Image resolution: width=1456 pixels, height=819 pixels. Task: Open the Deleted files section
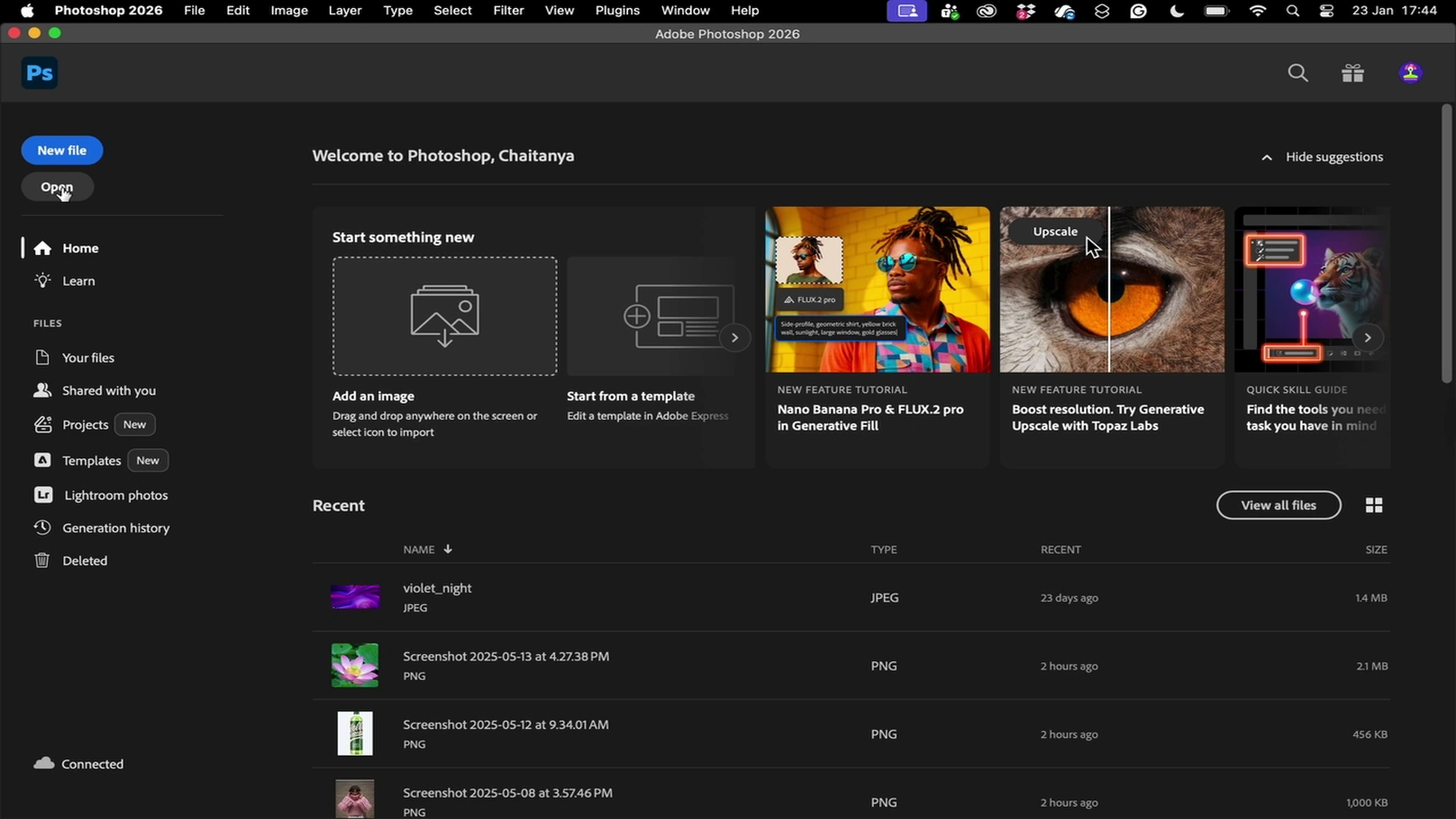click(84, 560)
